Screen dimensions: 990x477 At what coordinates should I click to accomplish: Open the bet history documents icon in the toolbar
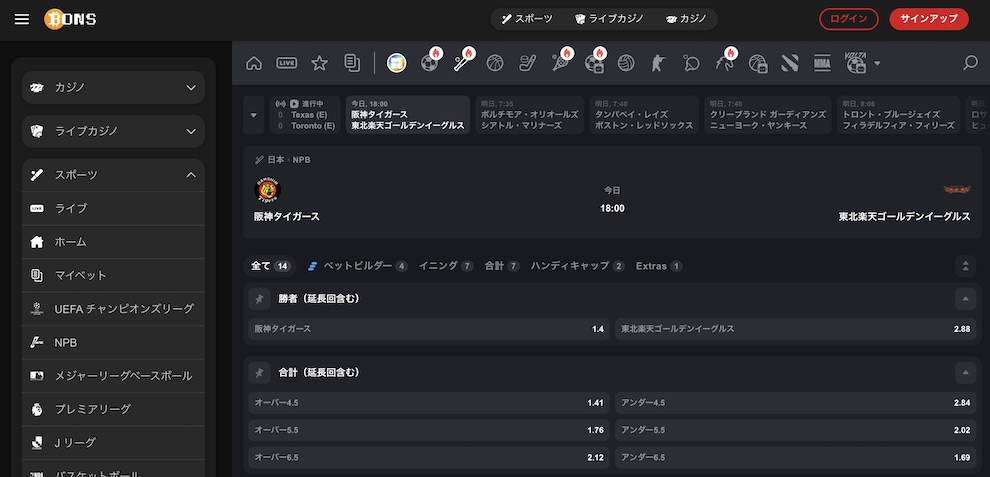click(352, 63)
